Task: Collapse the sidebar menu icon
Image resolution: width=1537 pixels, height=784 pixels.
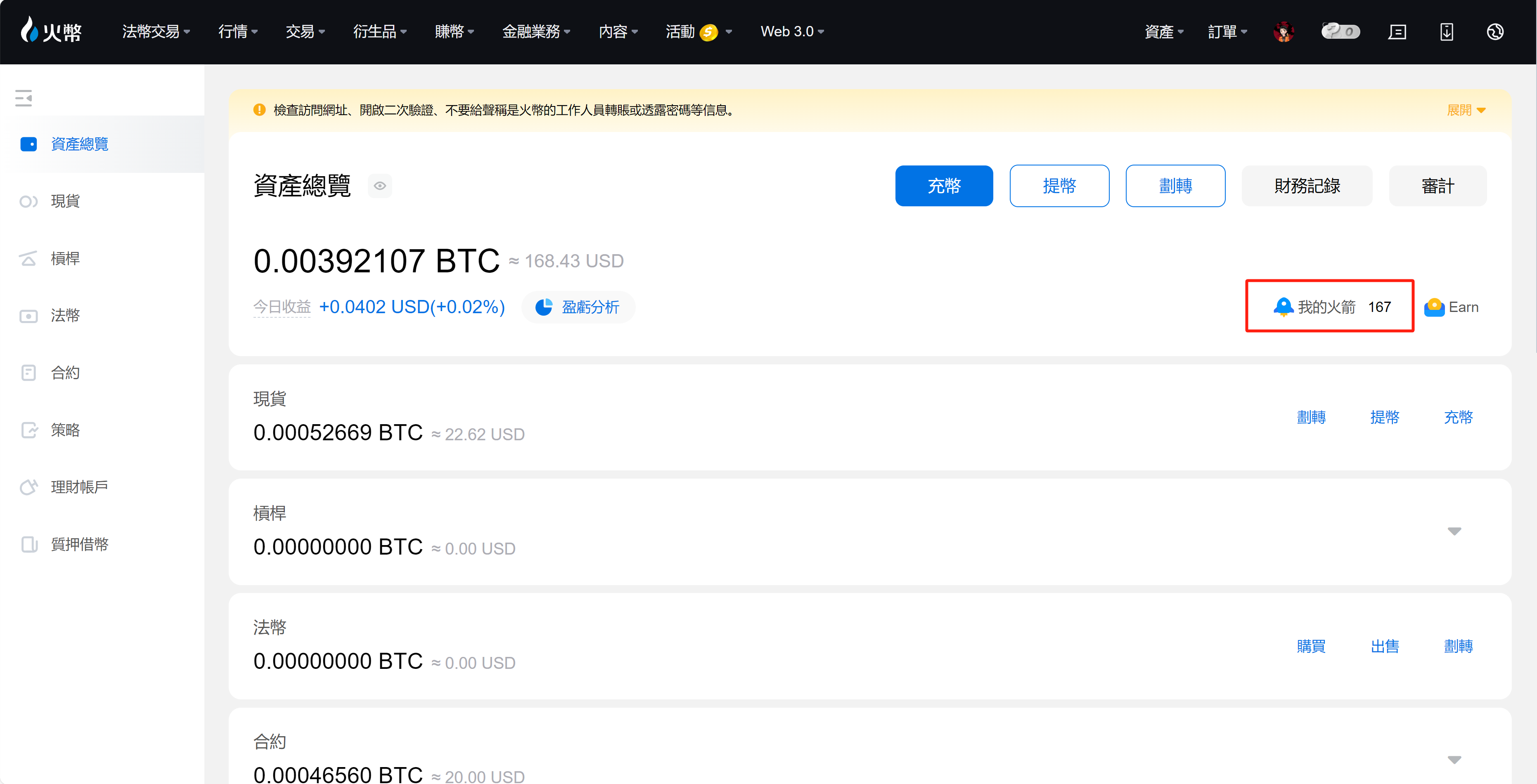Action: click(x=24, y=98)
